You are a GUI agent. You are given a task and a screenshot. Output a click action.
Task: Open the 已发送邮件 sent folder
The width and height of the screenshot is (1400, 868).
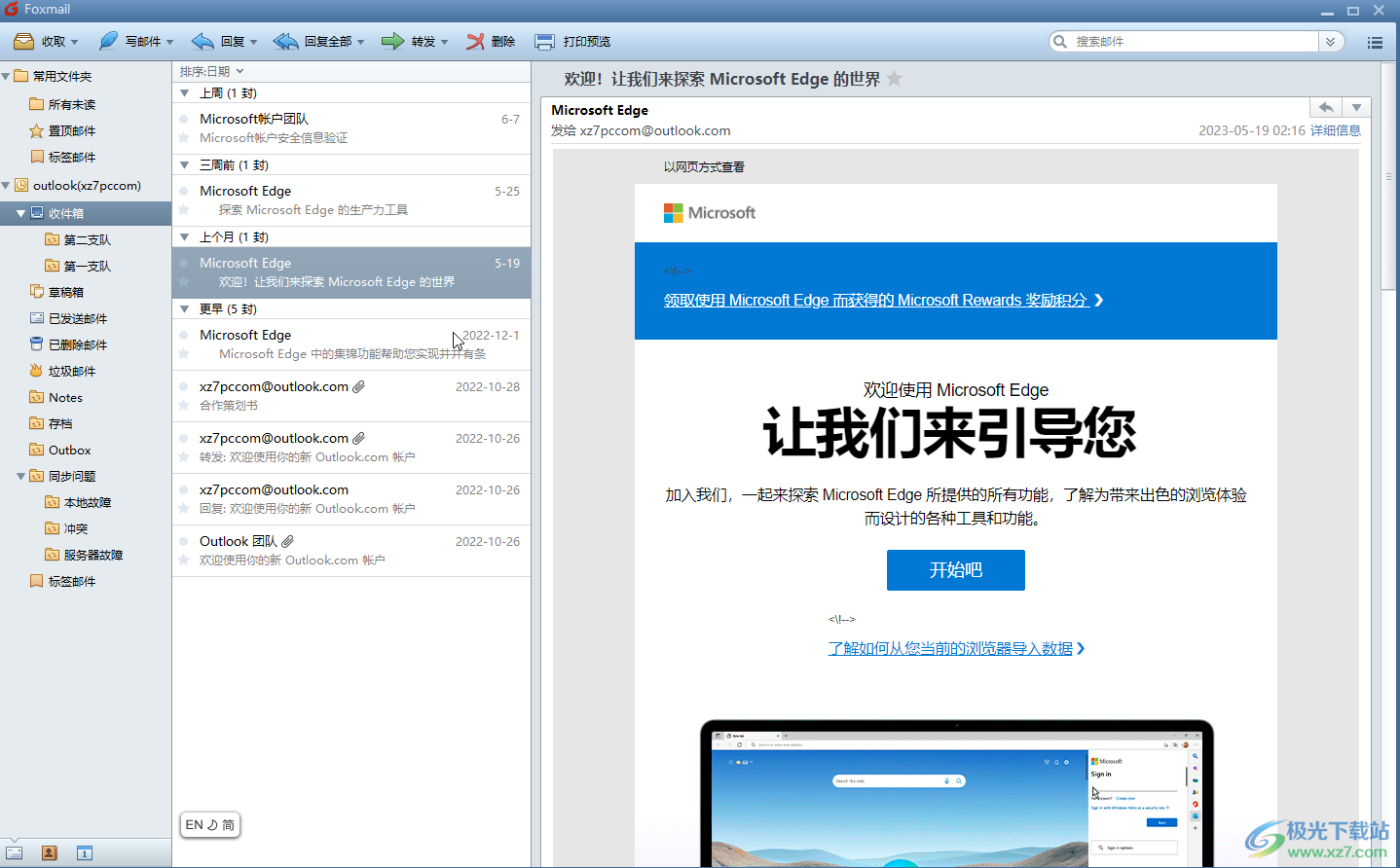[x=78, y=318]
